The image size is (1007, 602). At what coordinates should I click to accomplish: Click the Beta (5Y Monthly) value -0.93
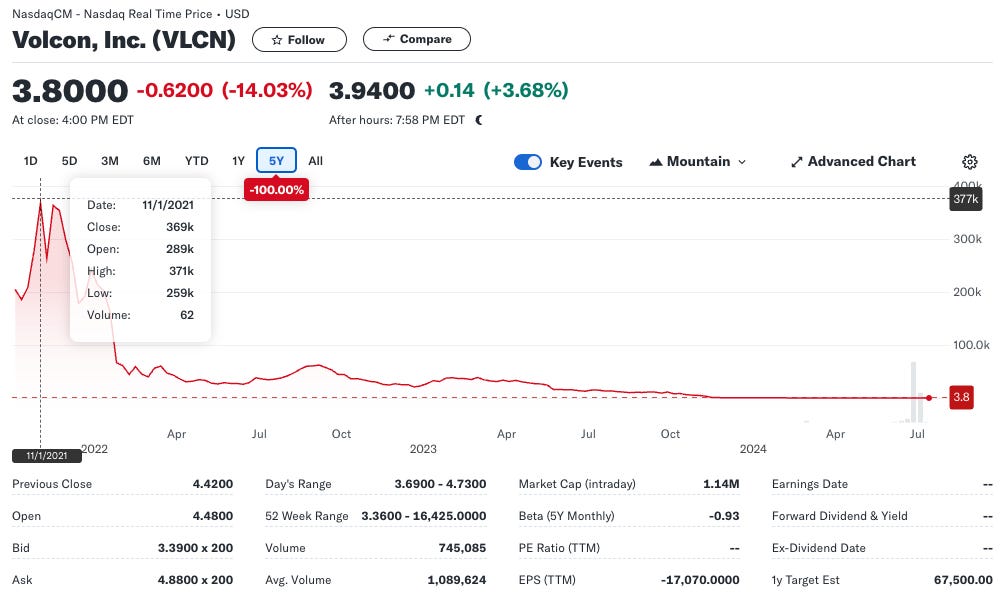(x=724, y=516)
